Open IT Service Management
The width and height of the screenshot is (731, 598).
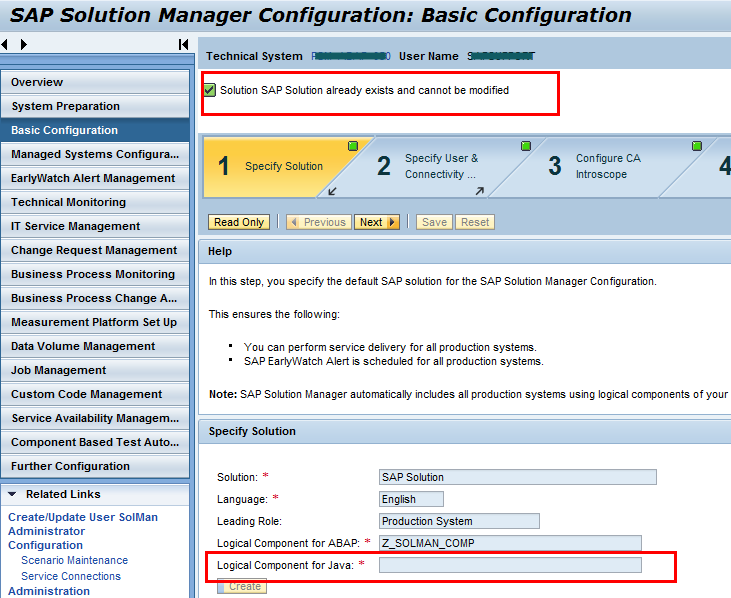point(95,226)
